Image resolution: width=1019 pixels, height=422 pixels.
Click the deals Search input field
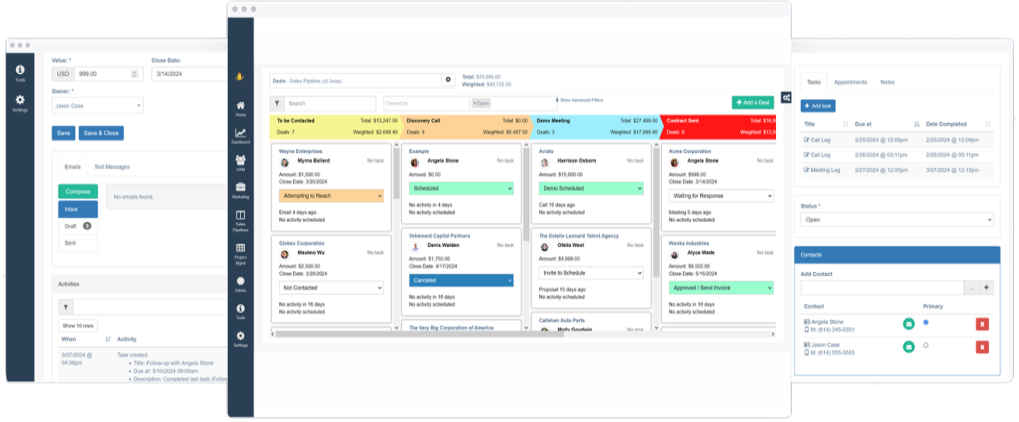click(x=330, y=103)
